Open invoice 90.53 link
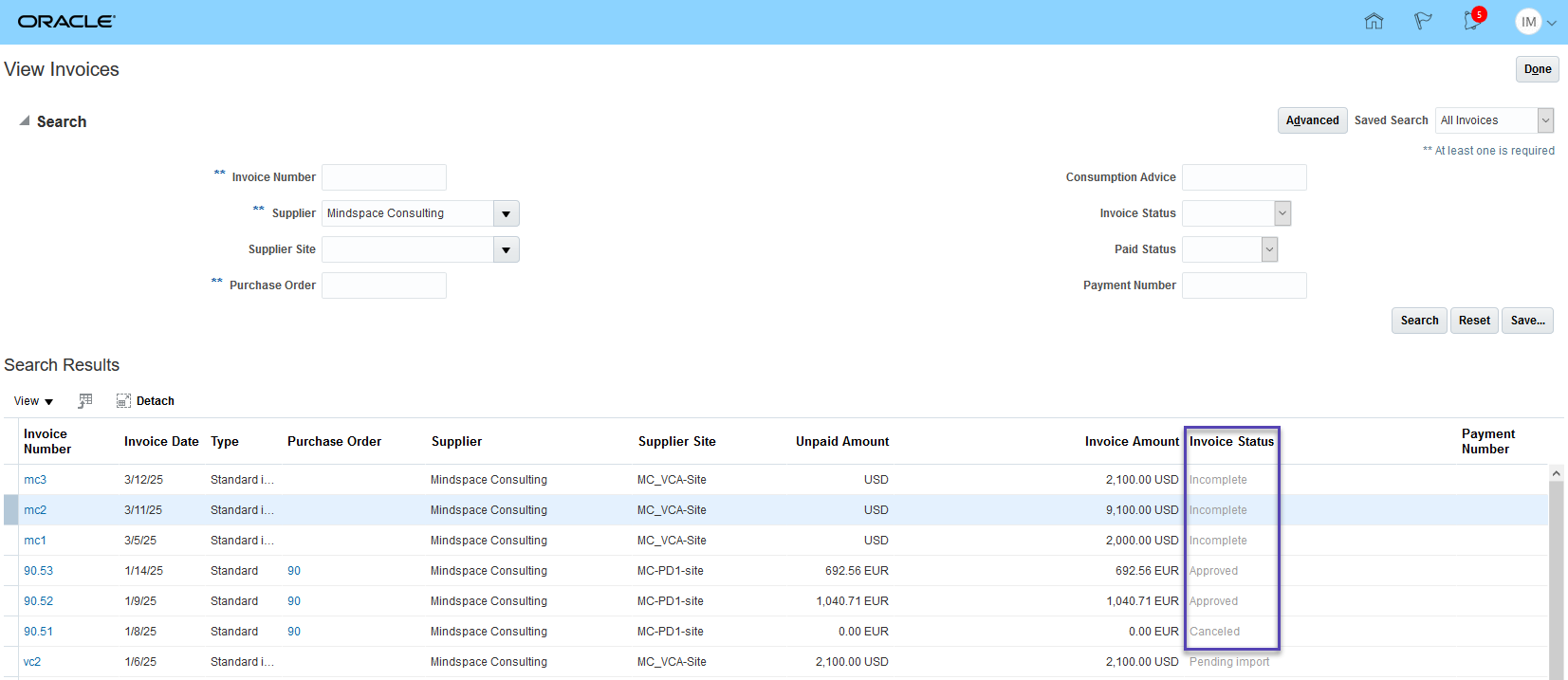This screenshot has height=680, width=1568. pos(39,571)
